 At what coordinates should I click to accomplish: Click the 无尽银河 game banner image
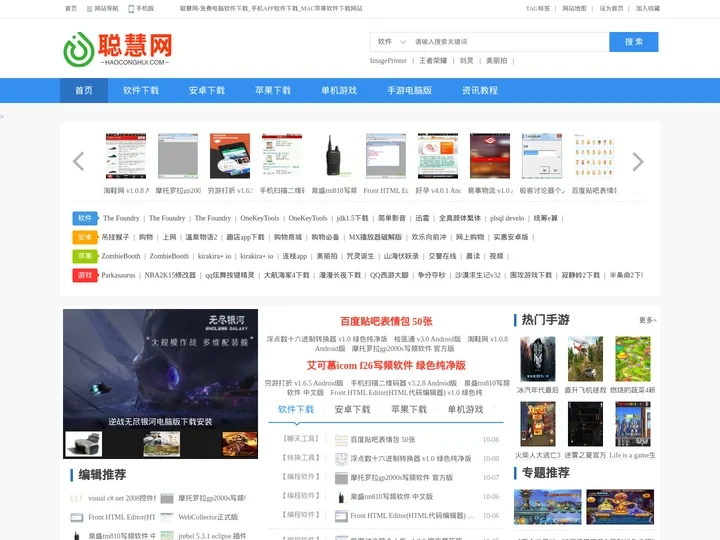[160, 369]
